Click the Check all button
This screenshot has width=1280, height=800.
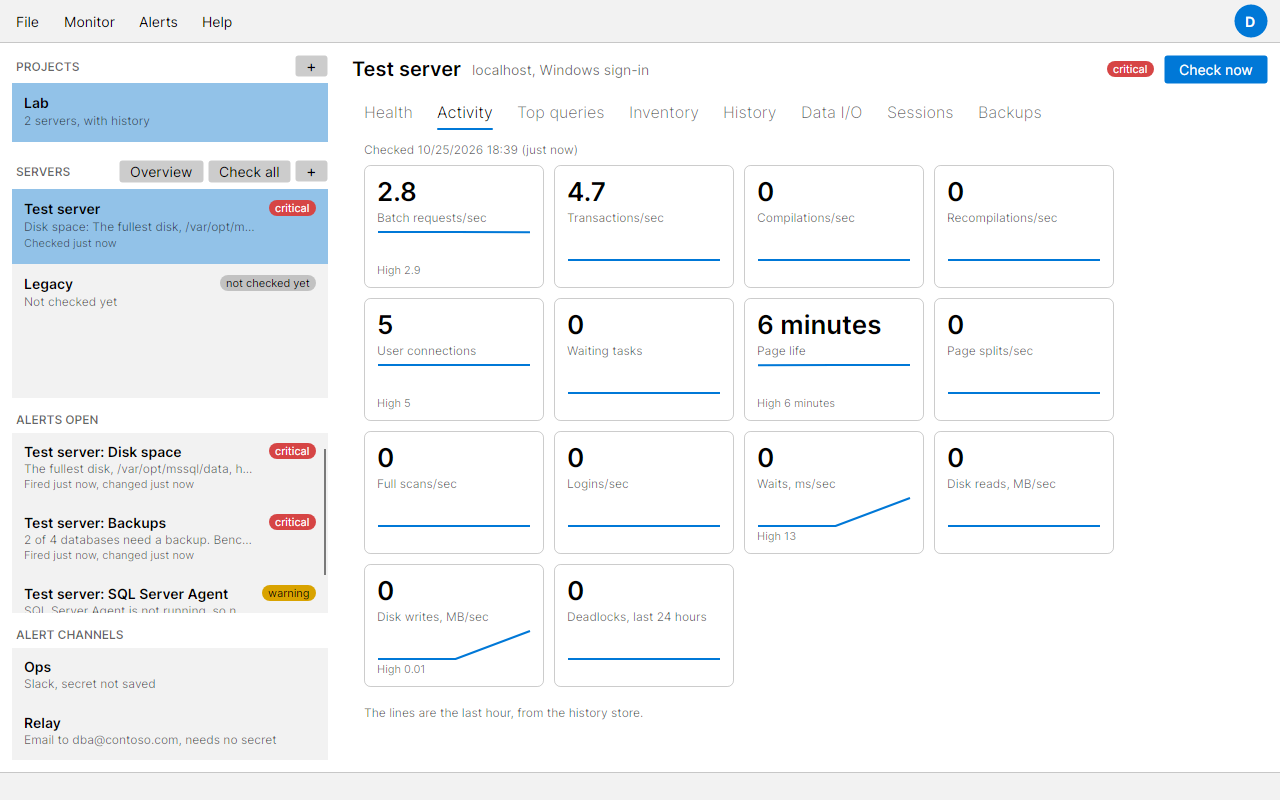249,171
